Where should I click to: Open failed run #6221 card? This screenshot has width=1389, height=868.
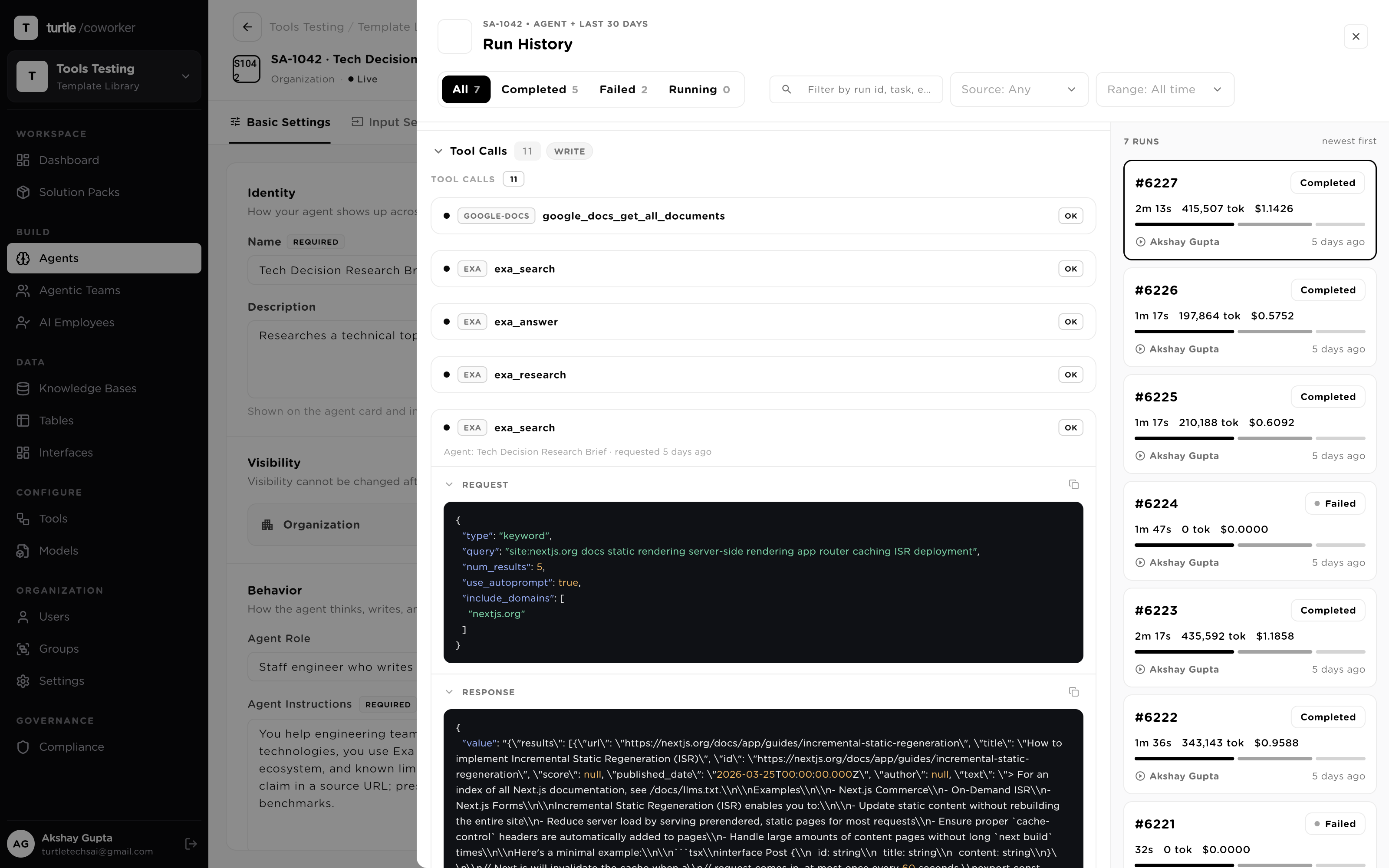pos(1250,835)
